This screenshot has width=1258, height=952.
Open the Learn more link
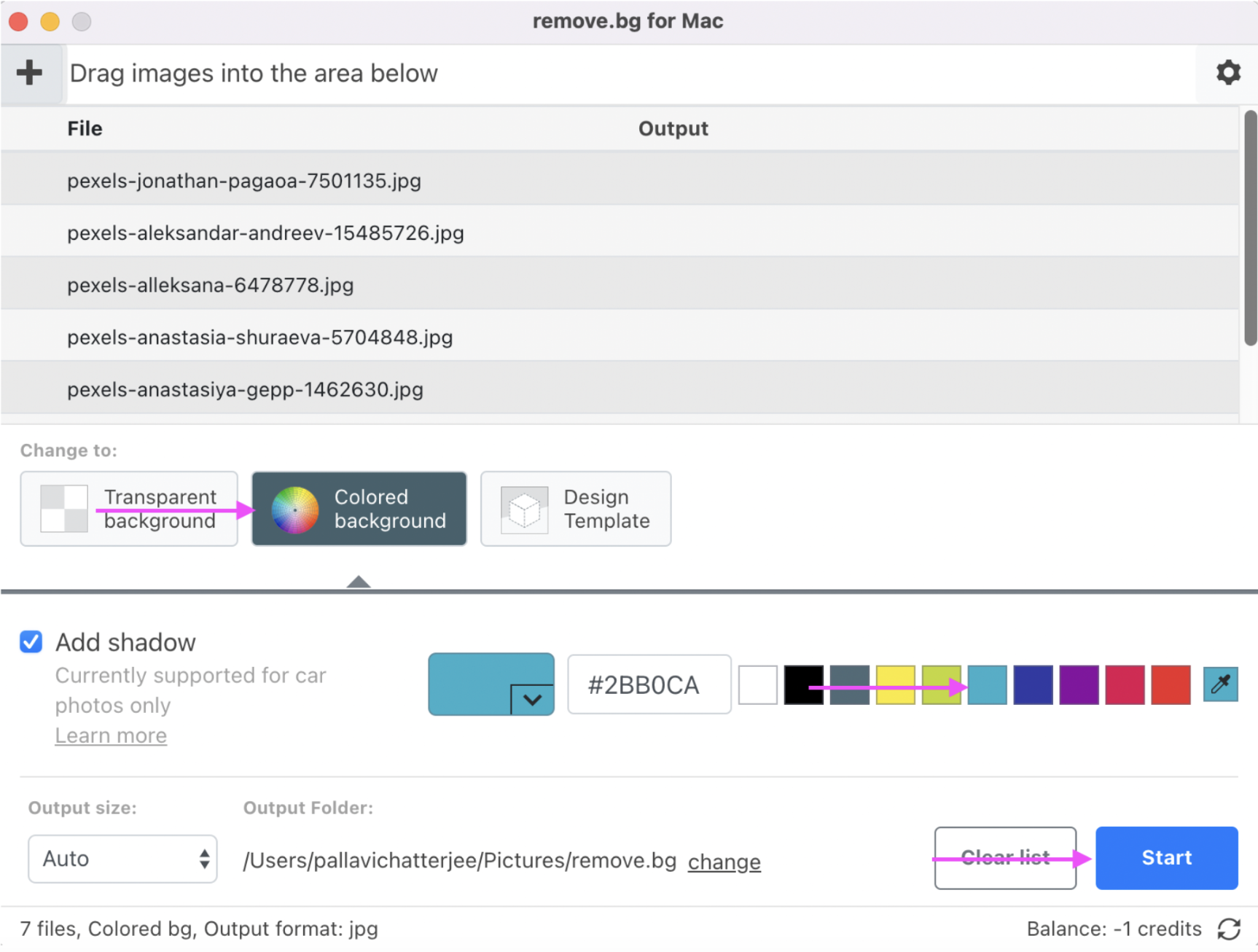111,736
